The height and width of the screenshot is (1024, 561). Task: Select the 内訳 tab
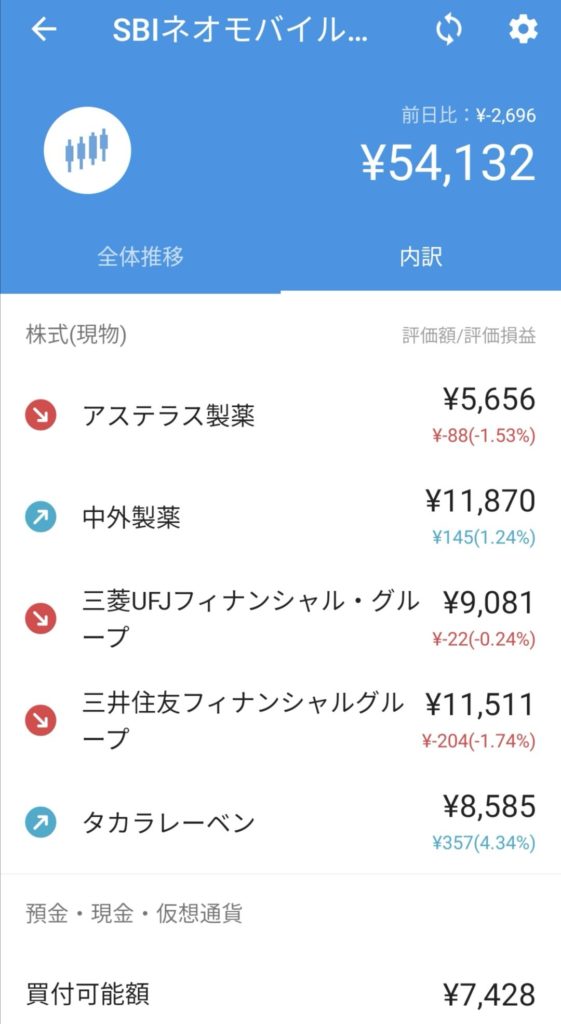421,257
